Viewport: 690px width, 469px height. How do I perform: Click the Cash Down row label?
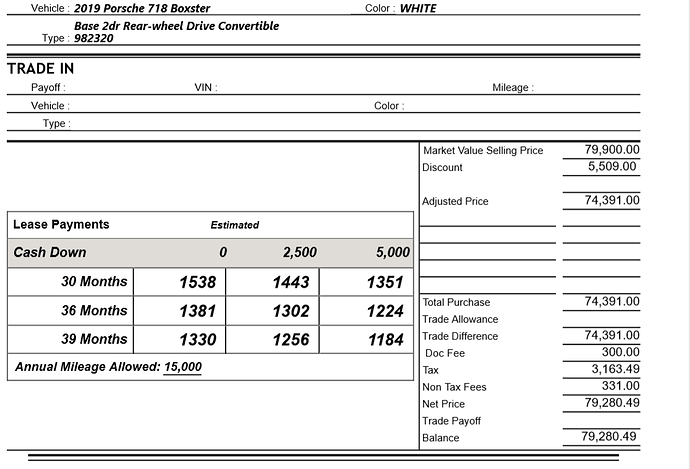(50, 253)
